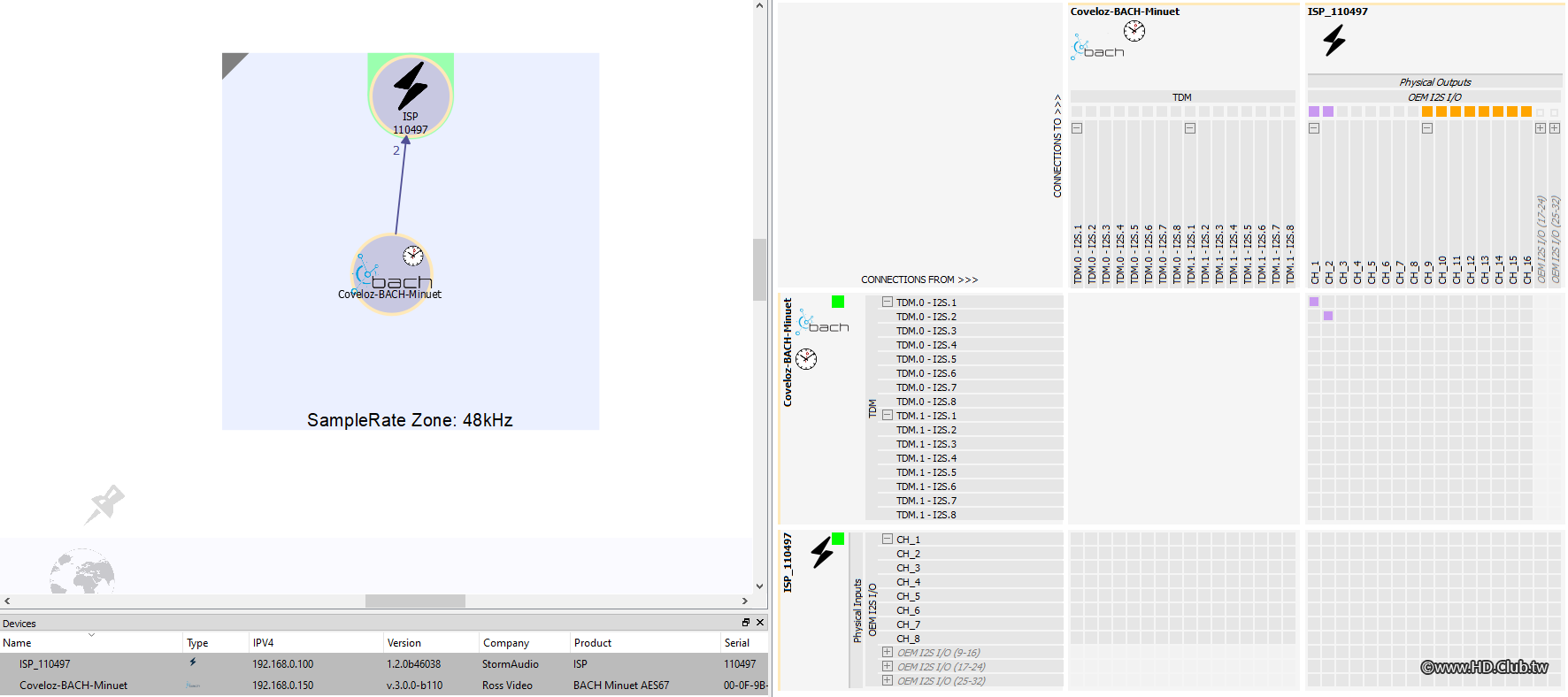
Task: Sort devices by the IPV4 column header
Action: (x=316, y=643)
